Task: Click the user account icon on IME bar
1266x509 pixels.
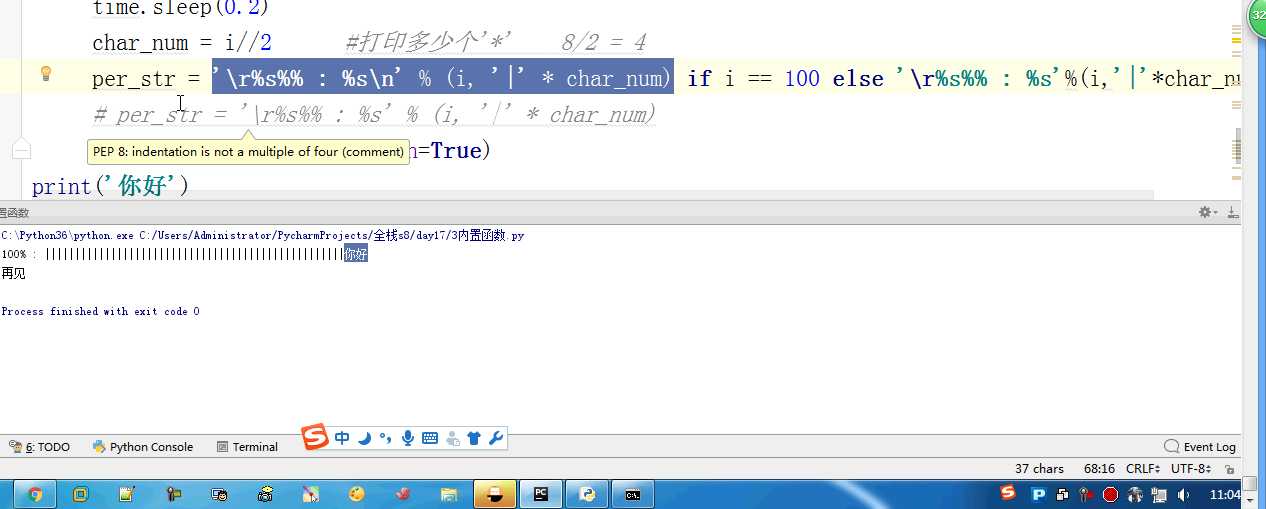Action: [452, 438]
